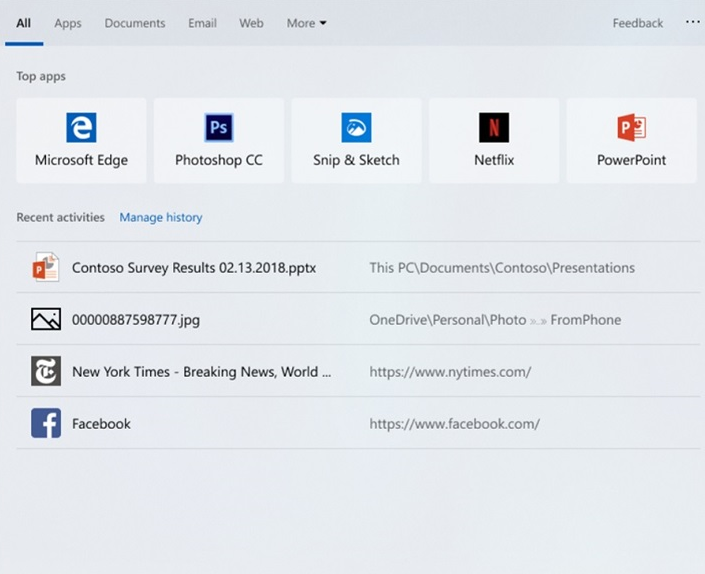Screen dimensions: 705x574
Task: Click the Feedback button
Action: pyautogui.click(x=637, y=23)
